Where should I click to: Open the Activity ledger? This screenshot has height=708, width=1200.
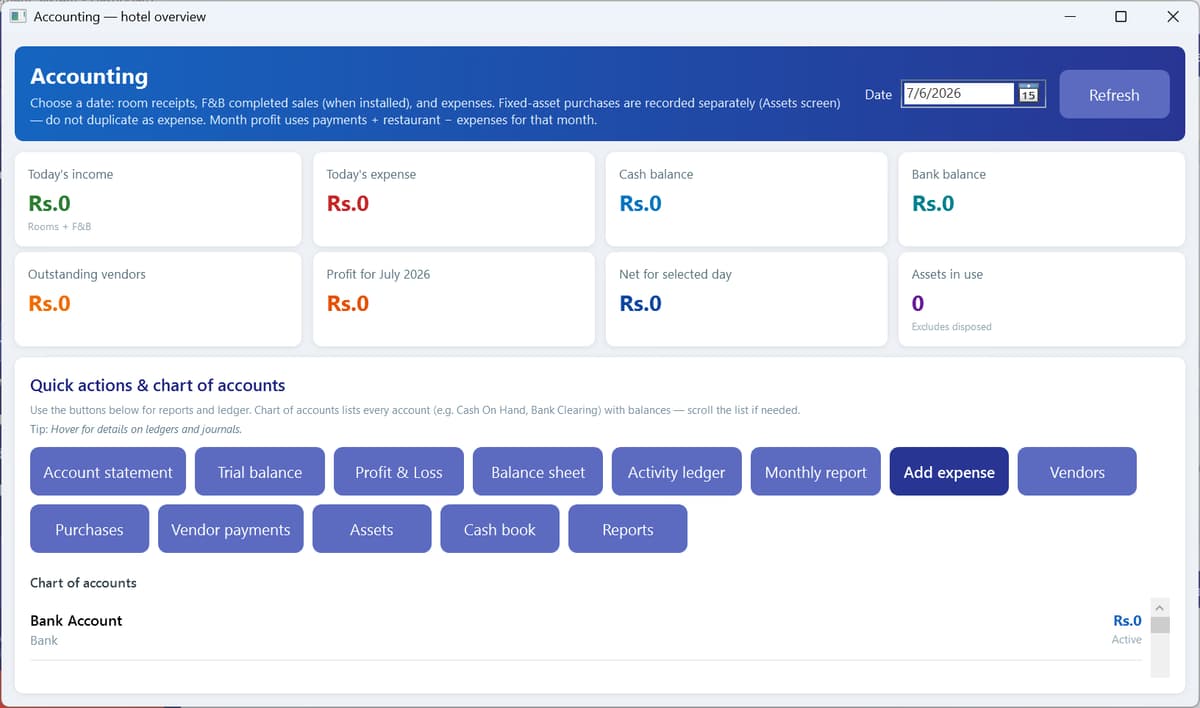pos(676,471)
